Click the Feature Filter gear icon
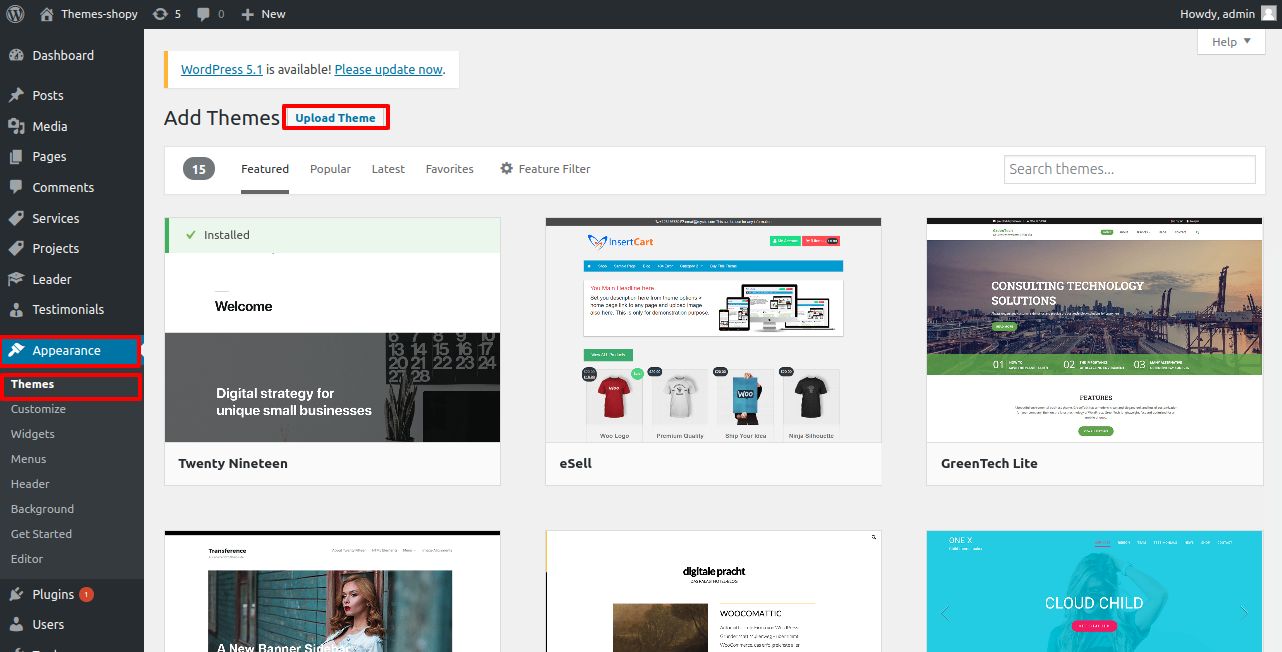The width and height of the screenshot is (1282, 652). (506, 169)
